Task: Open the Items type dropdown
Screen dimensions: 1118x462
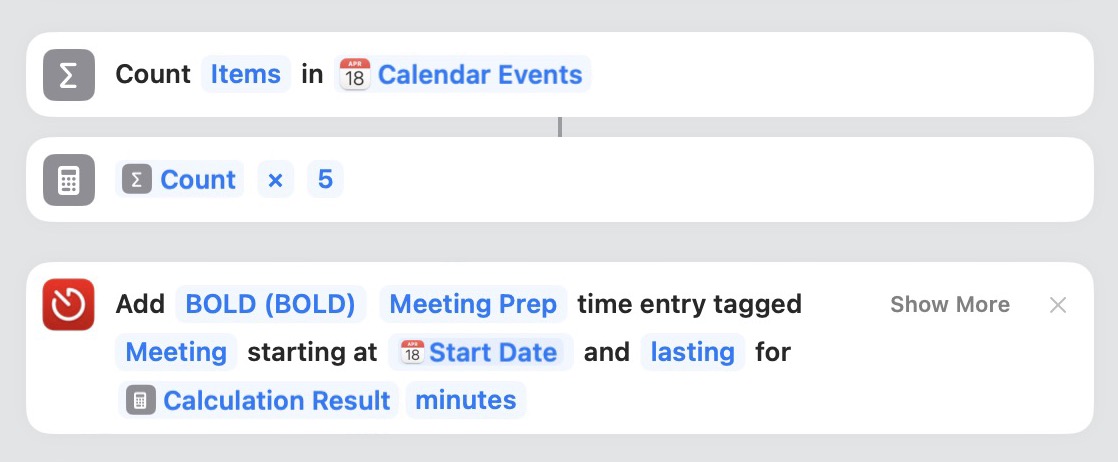Action: [x=246, y=74]
